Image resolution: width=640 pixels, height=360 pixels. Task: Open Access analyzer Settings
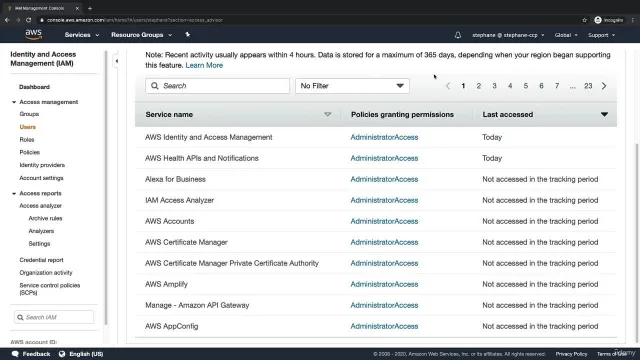click(39, 244)
